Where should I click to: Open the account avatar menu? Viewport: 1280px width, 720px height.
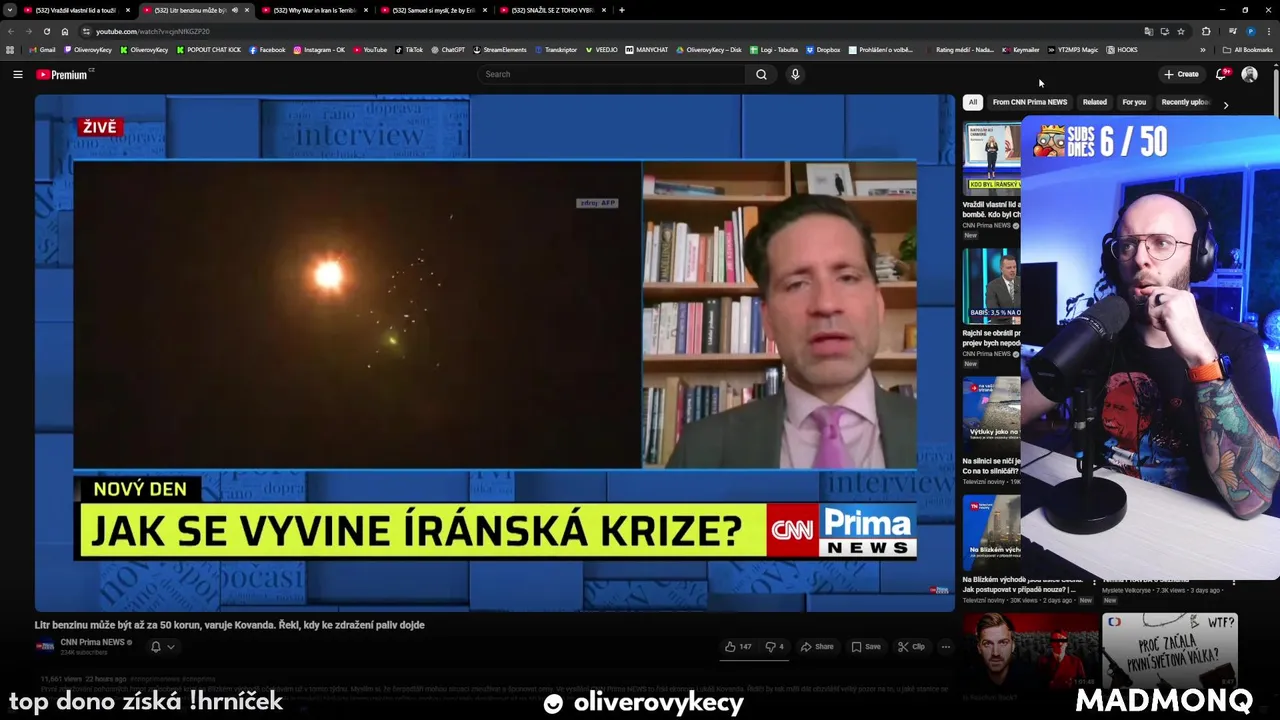pos(1249,74)
